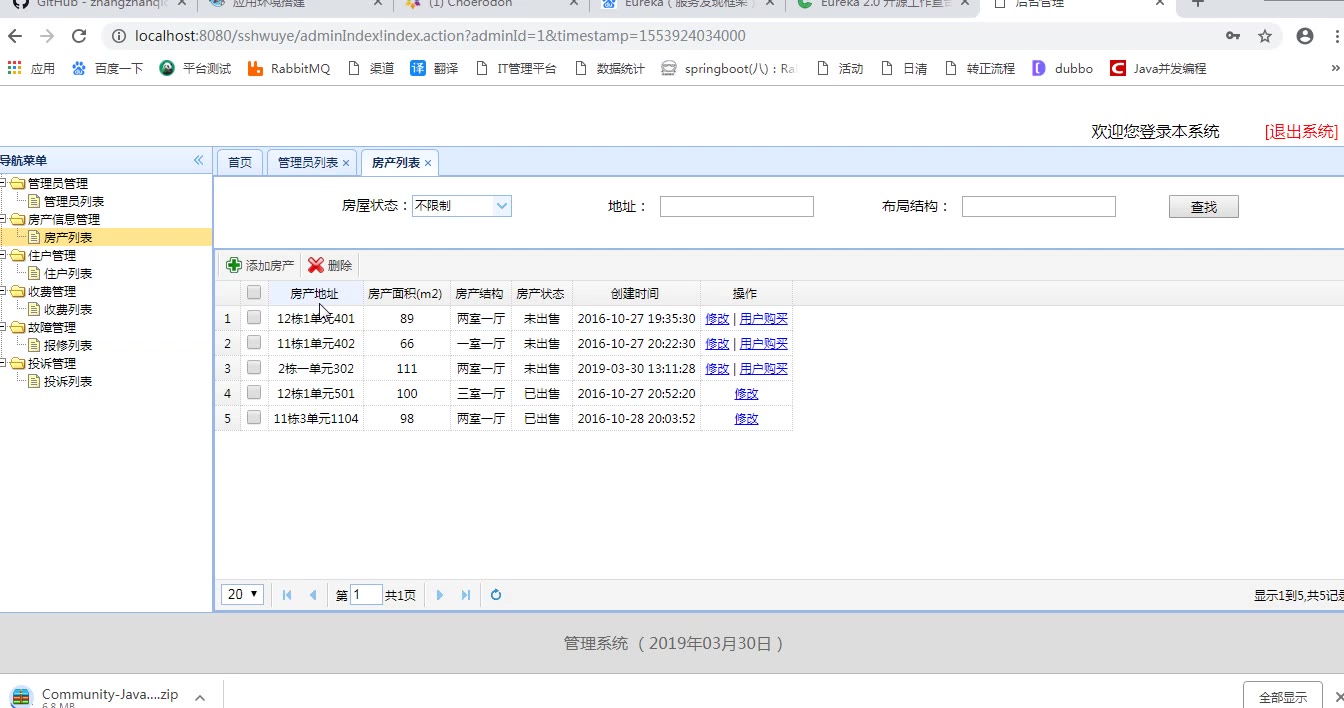The height and width of the screenshot is (708, 1344).
Task: Sort by 创建时间 column header
Action: click(636, 293)
